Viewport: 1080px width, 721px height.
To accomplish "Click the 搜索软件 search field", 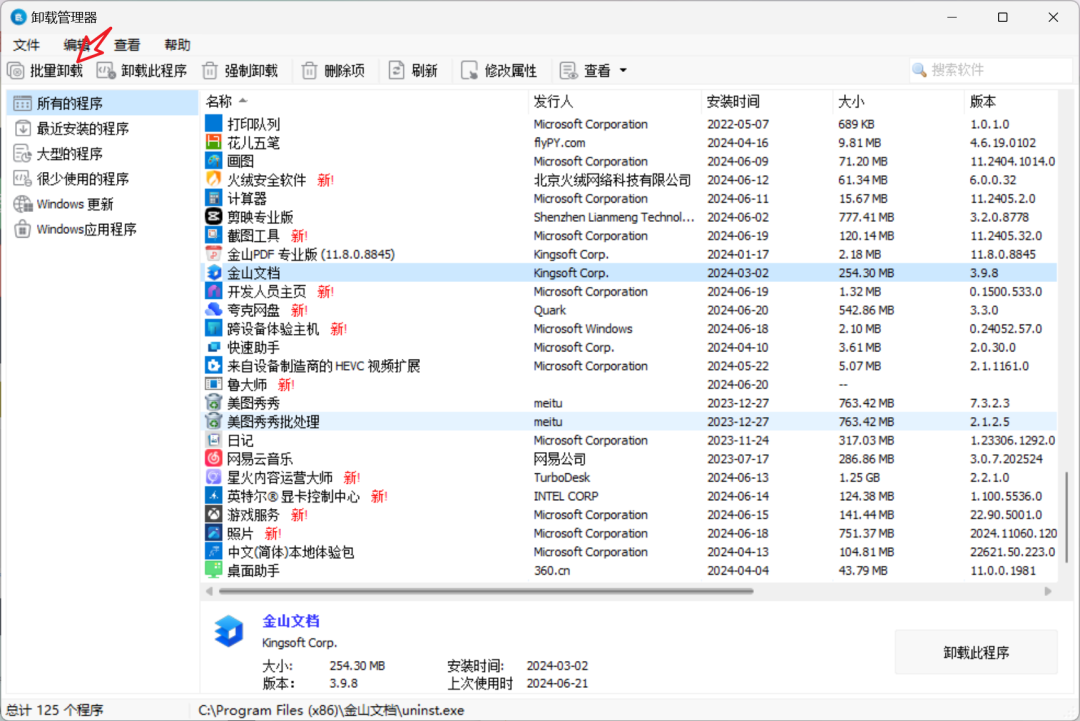I will [990, 70].
